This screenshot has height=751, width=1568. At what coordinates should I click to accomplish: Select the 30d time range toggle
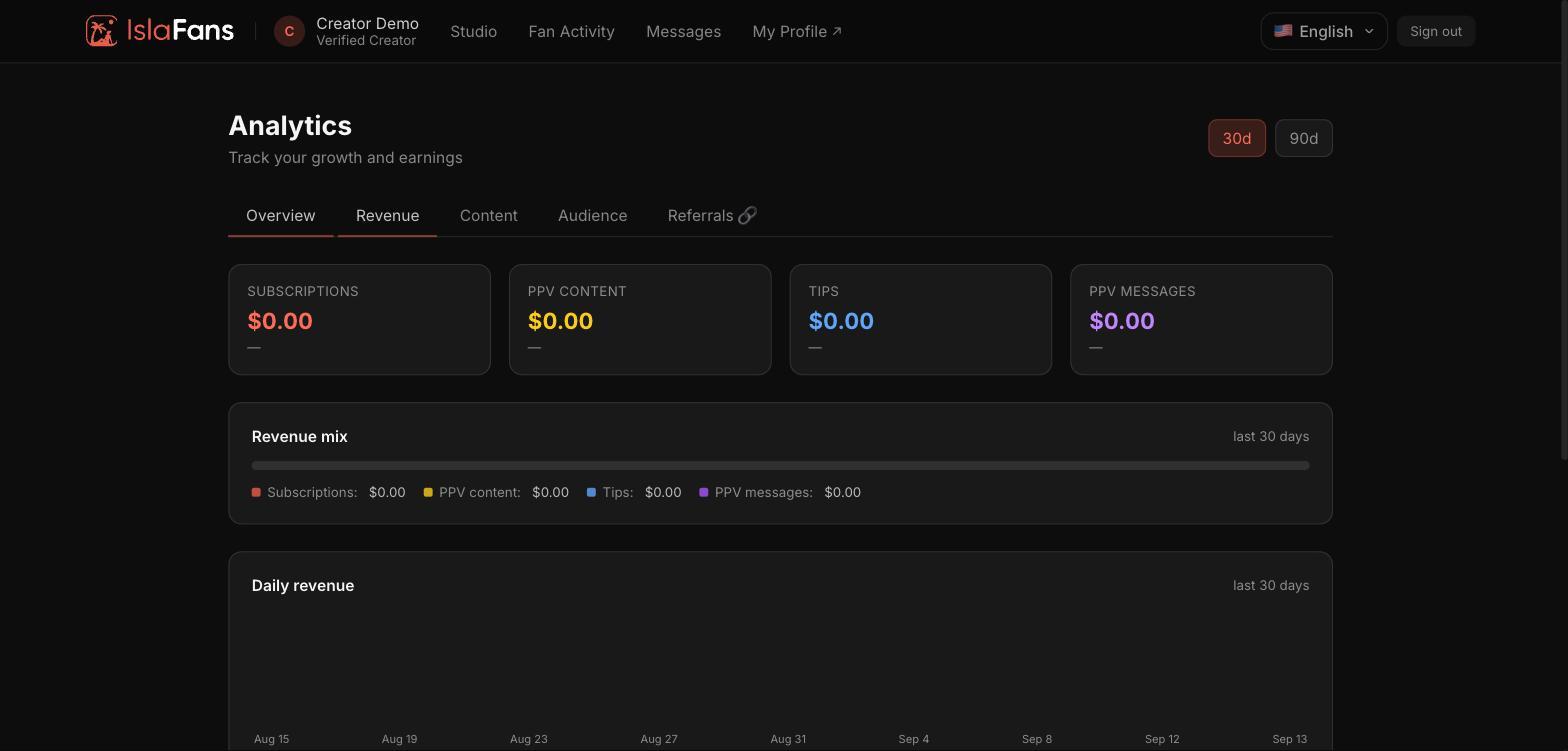click(x=1237, y=138)
